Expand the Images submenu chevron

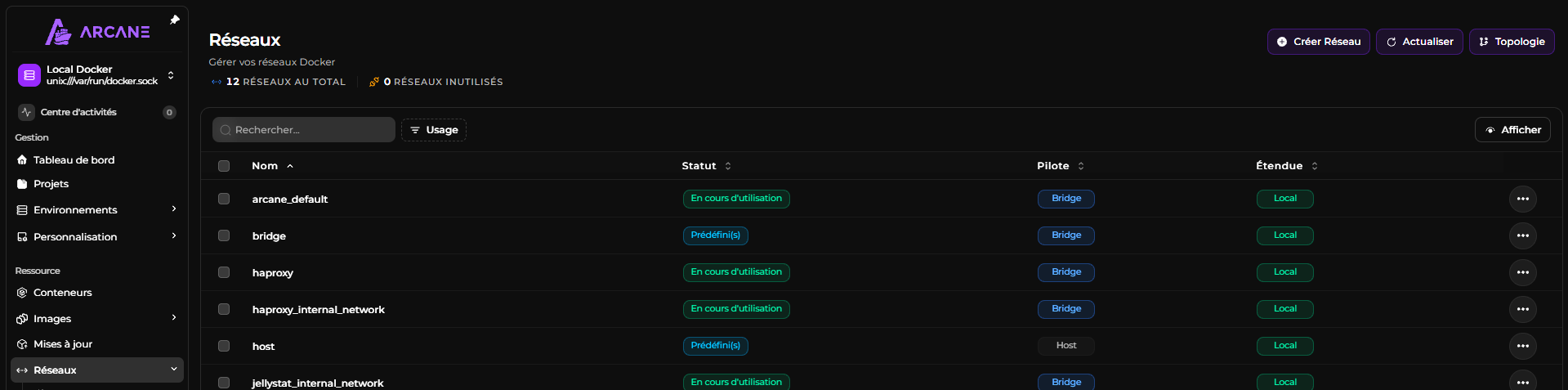(174, 318)
